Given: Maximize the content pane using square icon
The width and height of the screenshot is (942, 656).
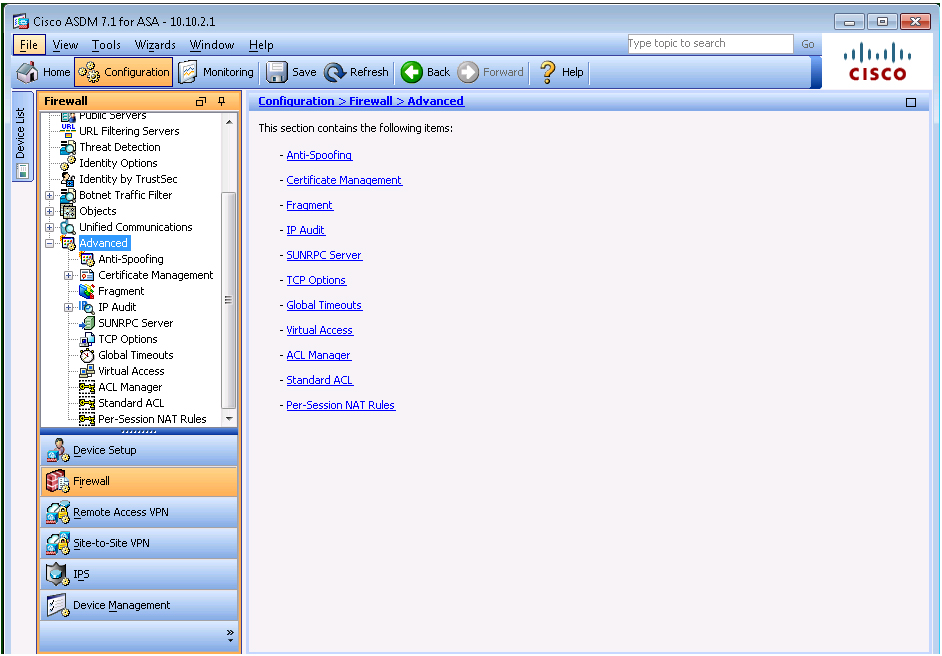Looking at the screenshot, I should pos(910,102).
